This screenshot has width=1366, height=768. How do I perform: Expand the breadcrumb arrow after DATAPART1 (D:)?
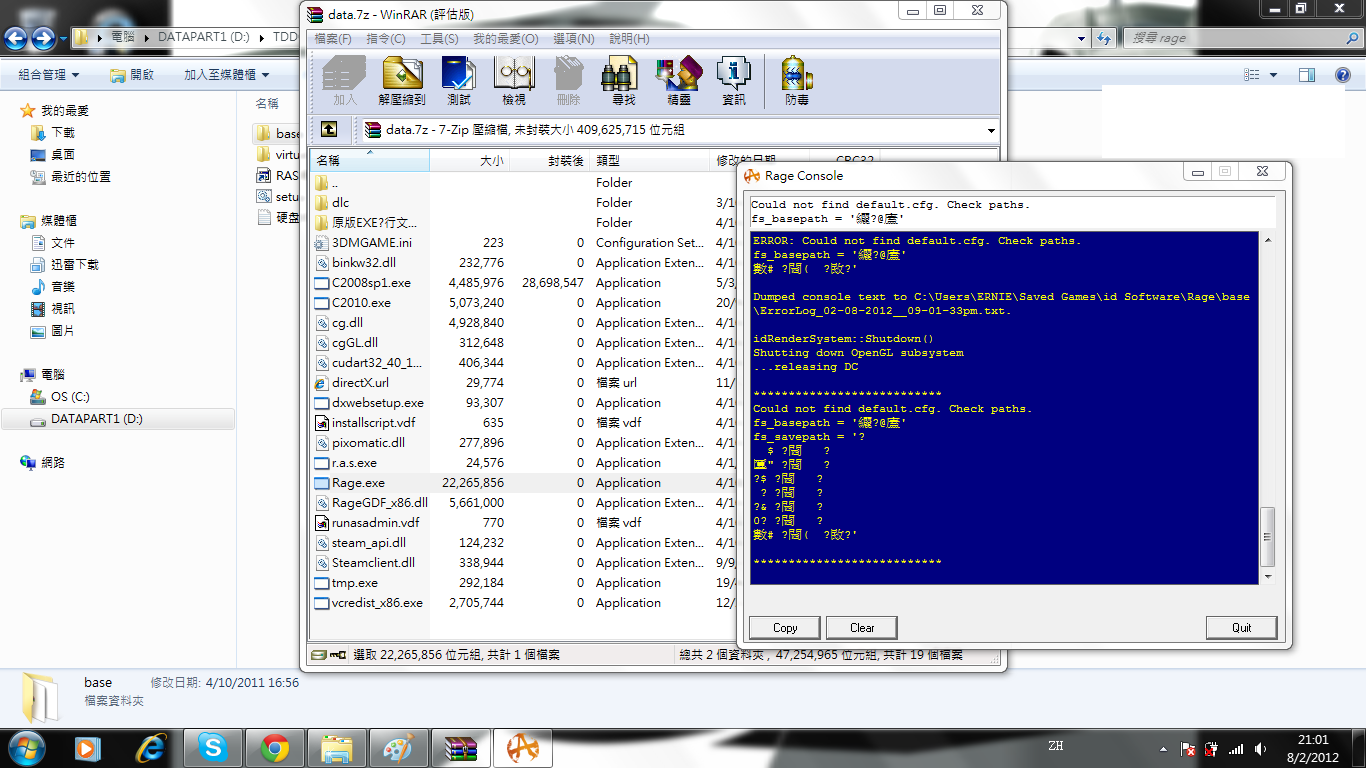click(x=263, y=38)
